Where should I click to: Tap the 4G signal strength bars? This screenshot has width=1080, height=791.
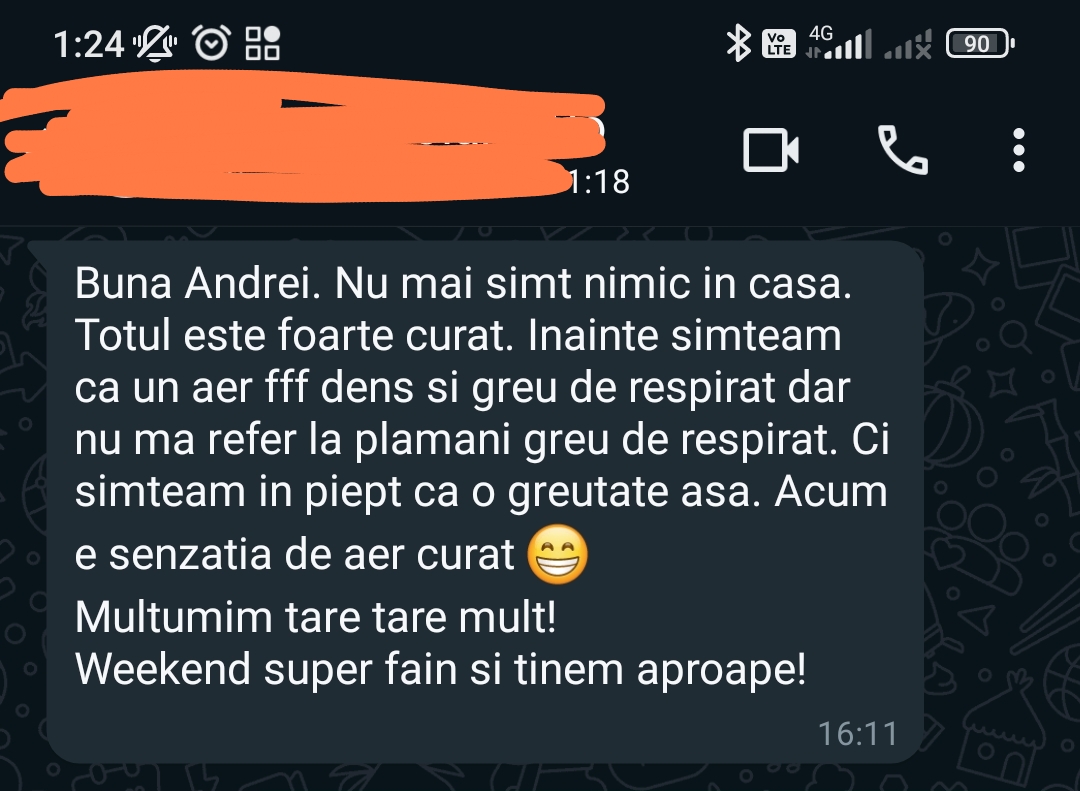(839, 43)
